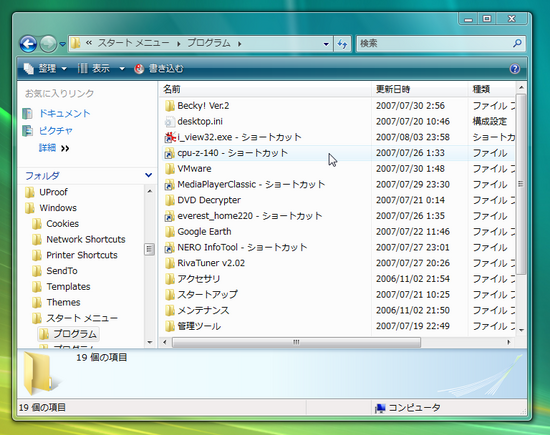Click the folder tree scroll down arrow

(x=149, y=342)
